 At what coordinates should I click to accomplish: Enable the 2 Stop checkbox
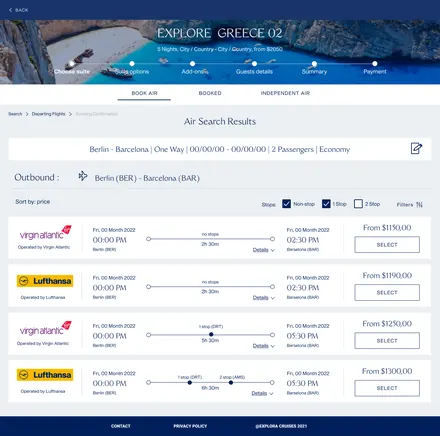(x=358, y=204)
